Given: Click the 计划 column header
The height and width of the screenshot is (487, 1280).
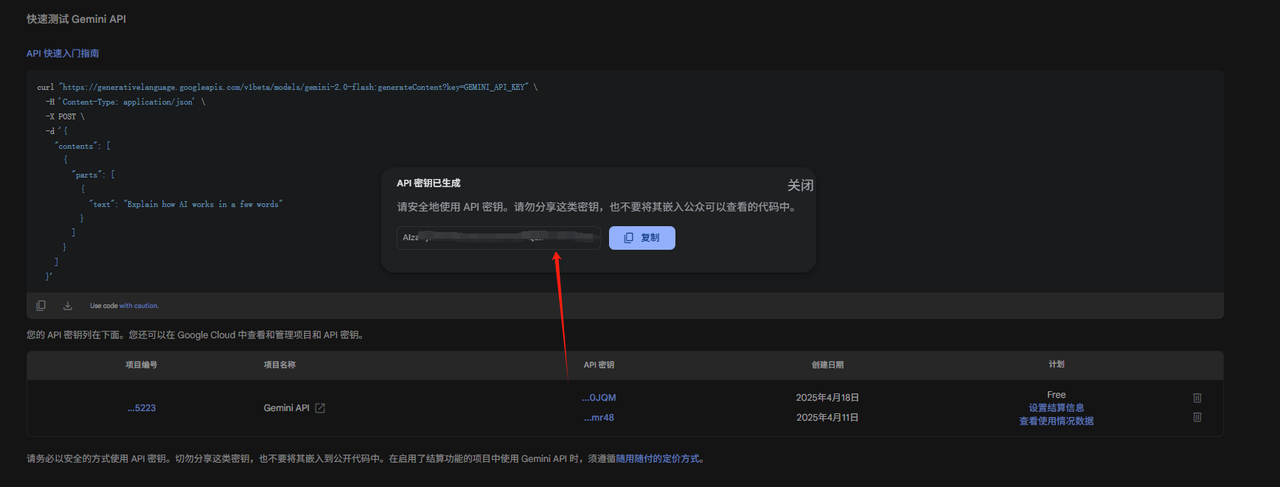Looking at the screenshot, I should tap(1056, 365).
